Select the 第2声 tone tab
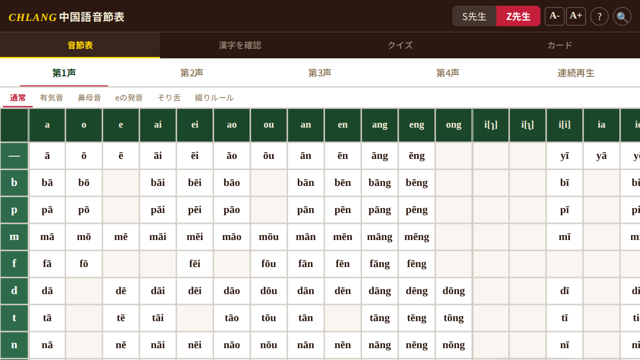The height and width of the screenshot is (360, 640). tap(192, 73)
